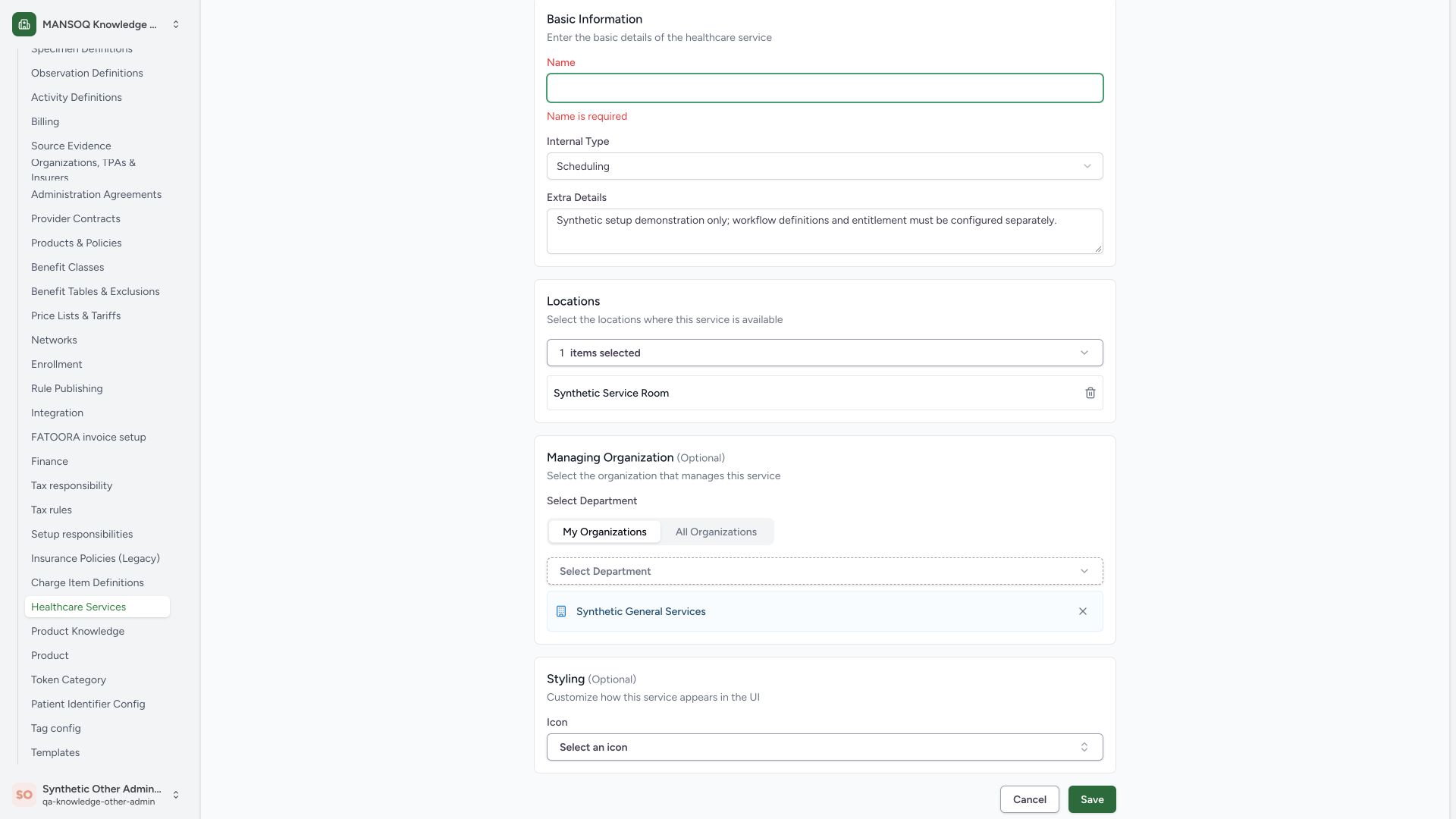
Task: Open Source Evidence sidebar item
Action: (x=97, y=146)
